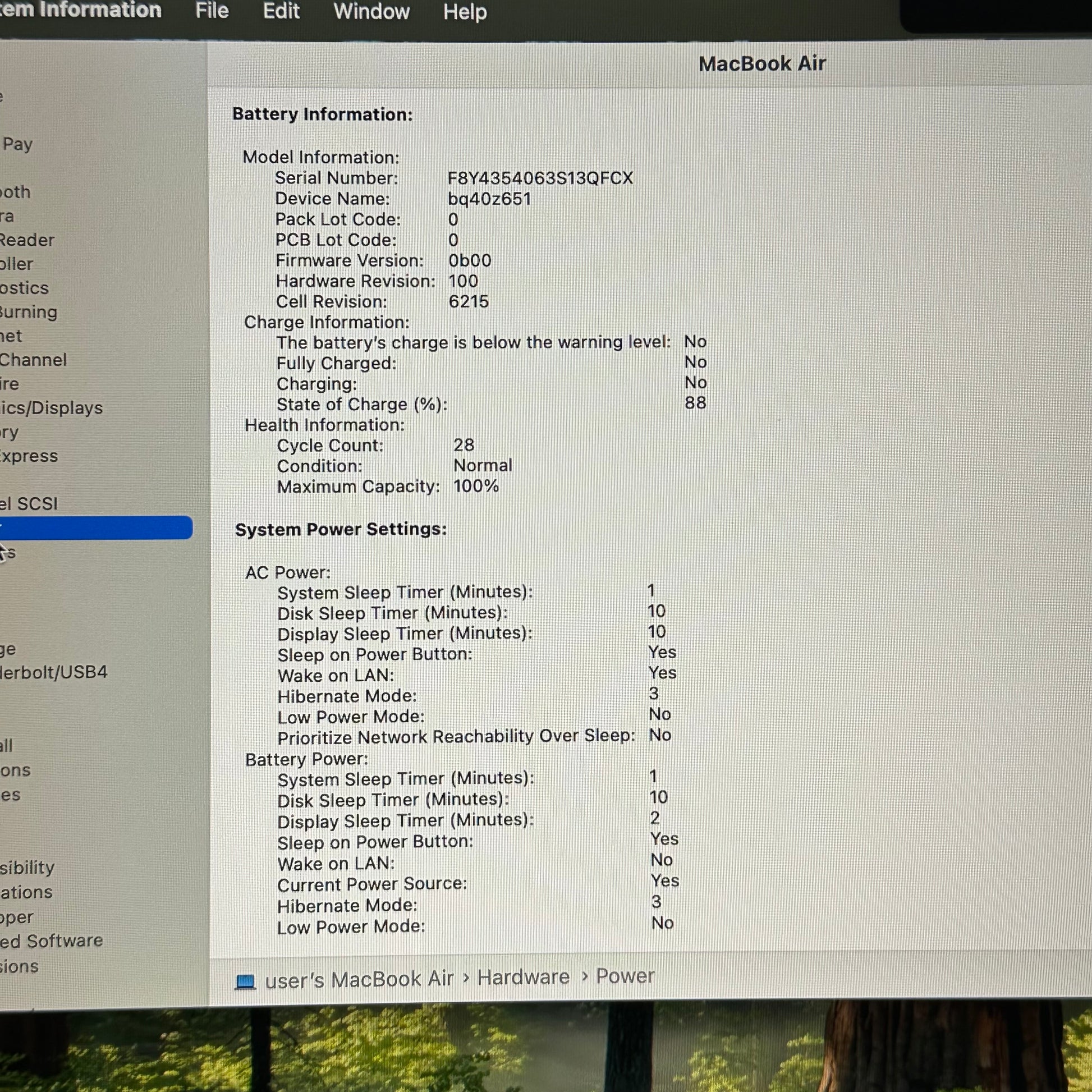Viewport: 1092px width, 1092px height.
Task: Select the Locations sidebar item
Action: 15,770
